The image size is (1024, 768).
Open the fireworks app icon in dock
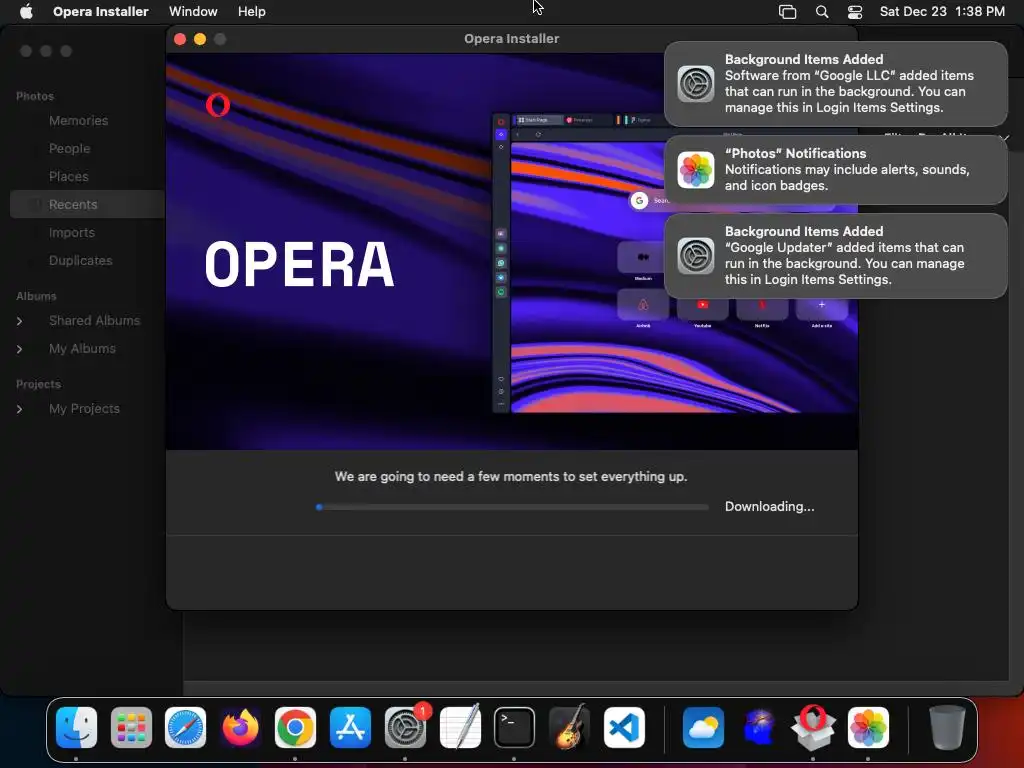pos(758,728)
